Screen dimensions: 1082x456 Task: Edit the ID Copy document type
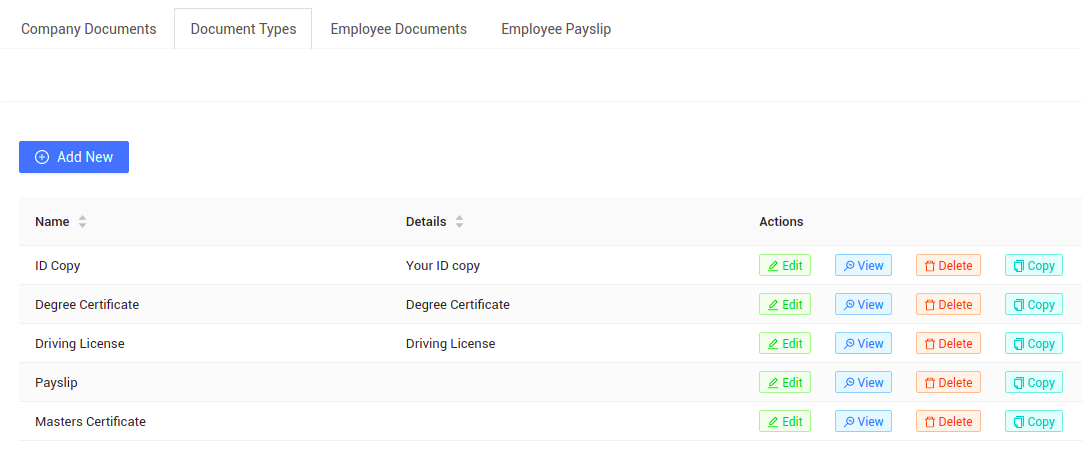pos(785,266)
